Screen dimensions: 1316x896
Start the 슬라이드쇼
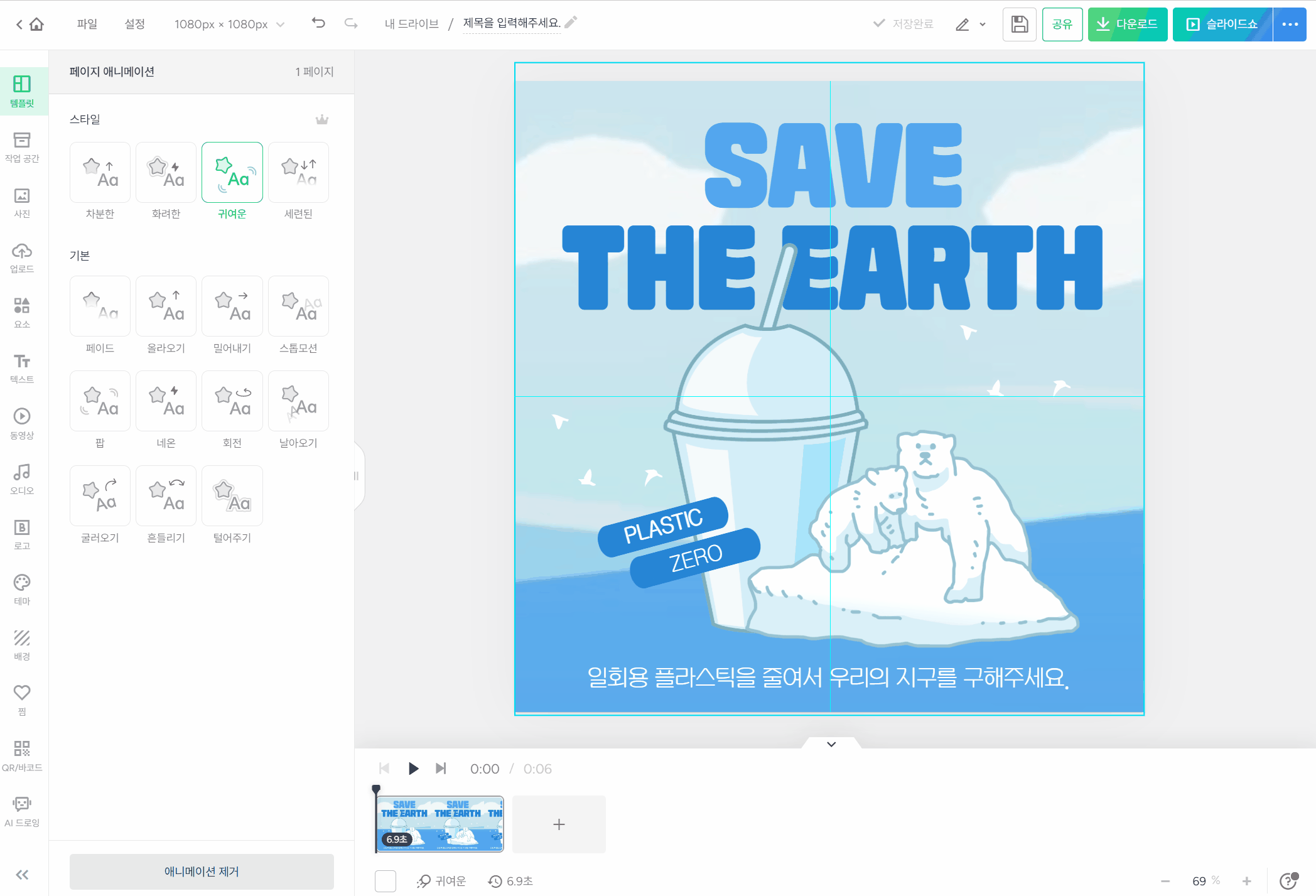coord(1222,24)
